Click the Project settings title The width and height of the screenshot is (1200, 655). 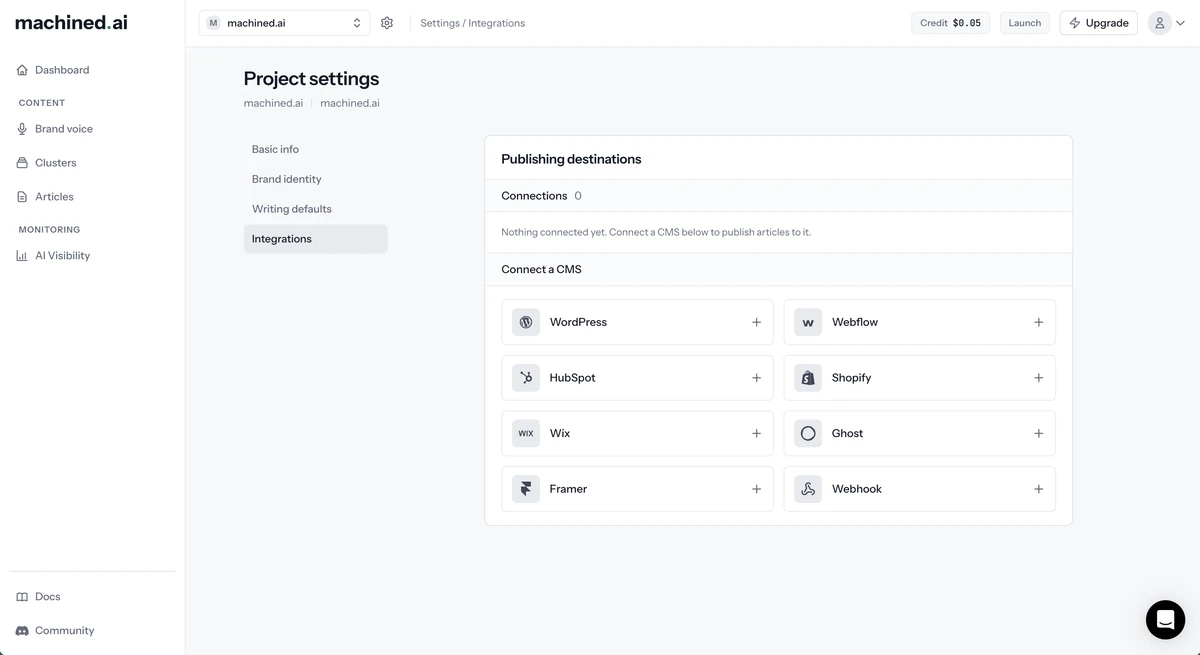click(x=311, y=79)
